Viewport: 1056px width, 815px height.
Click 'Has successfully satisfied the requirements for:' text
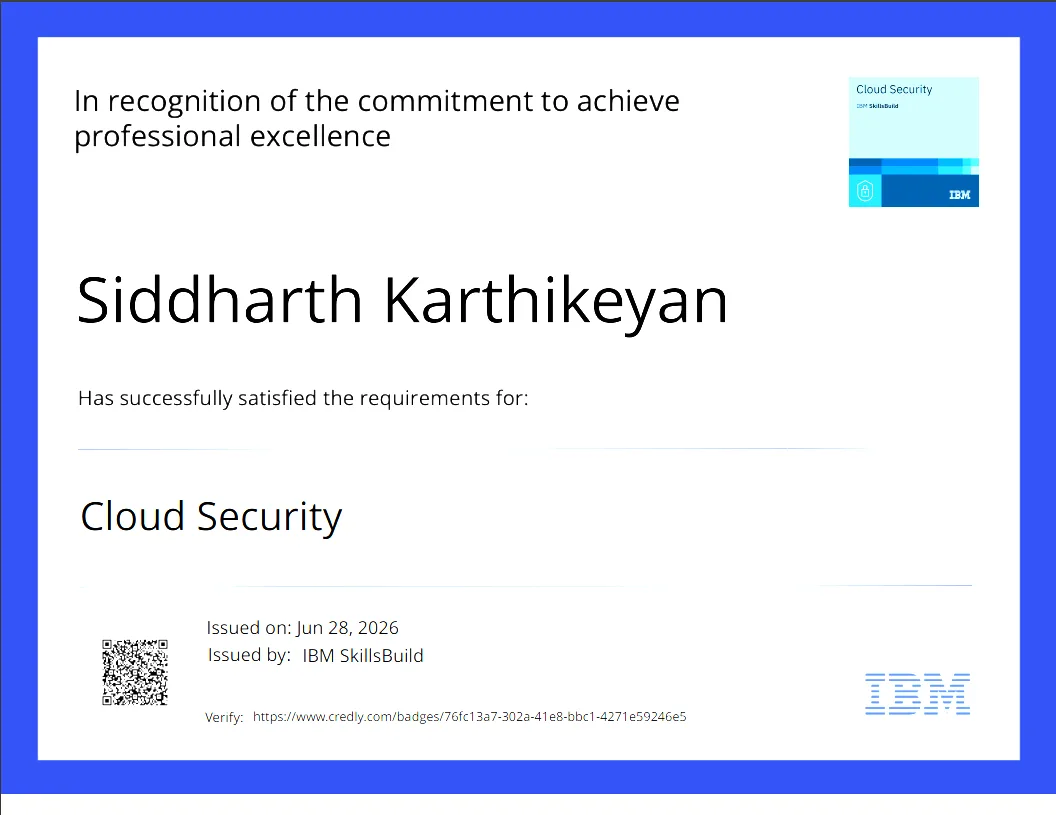(x=303, y=398)
